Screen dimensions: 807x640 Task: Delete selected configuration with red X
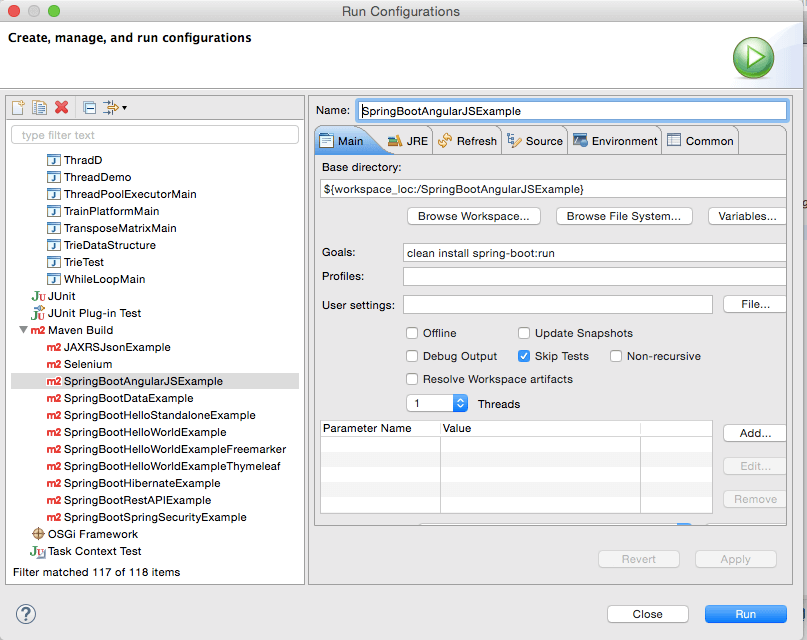click(61, 108)
